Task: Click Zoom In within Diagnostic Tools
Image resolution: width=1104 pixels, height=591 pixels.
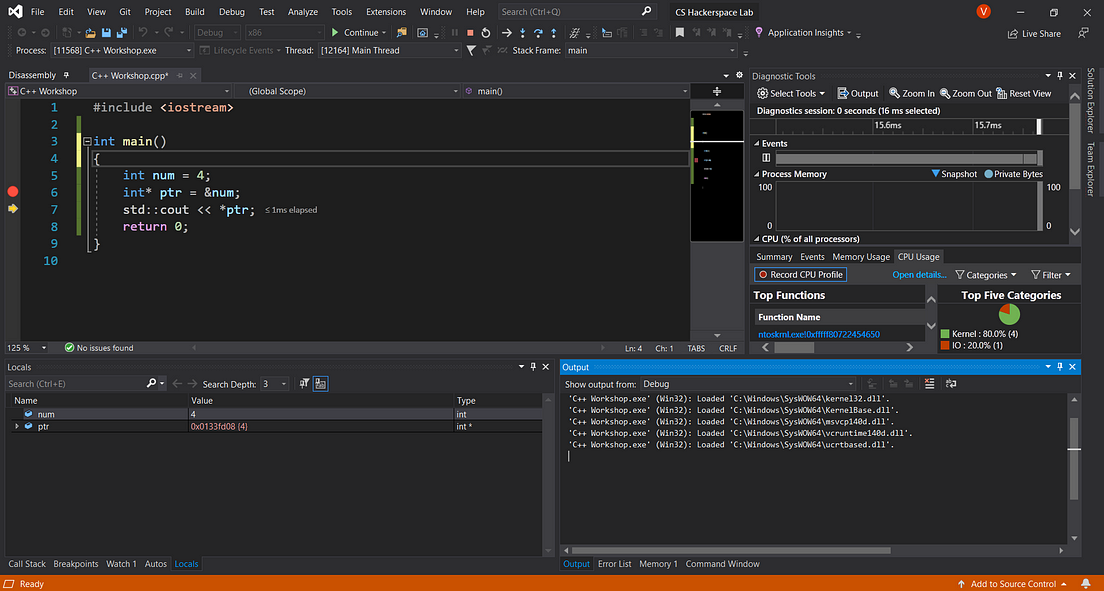Action: coord(910,93)
